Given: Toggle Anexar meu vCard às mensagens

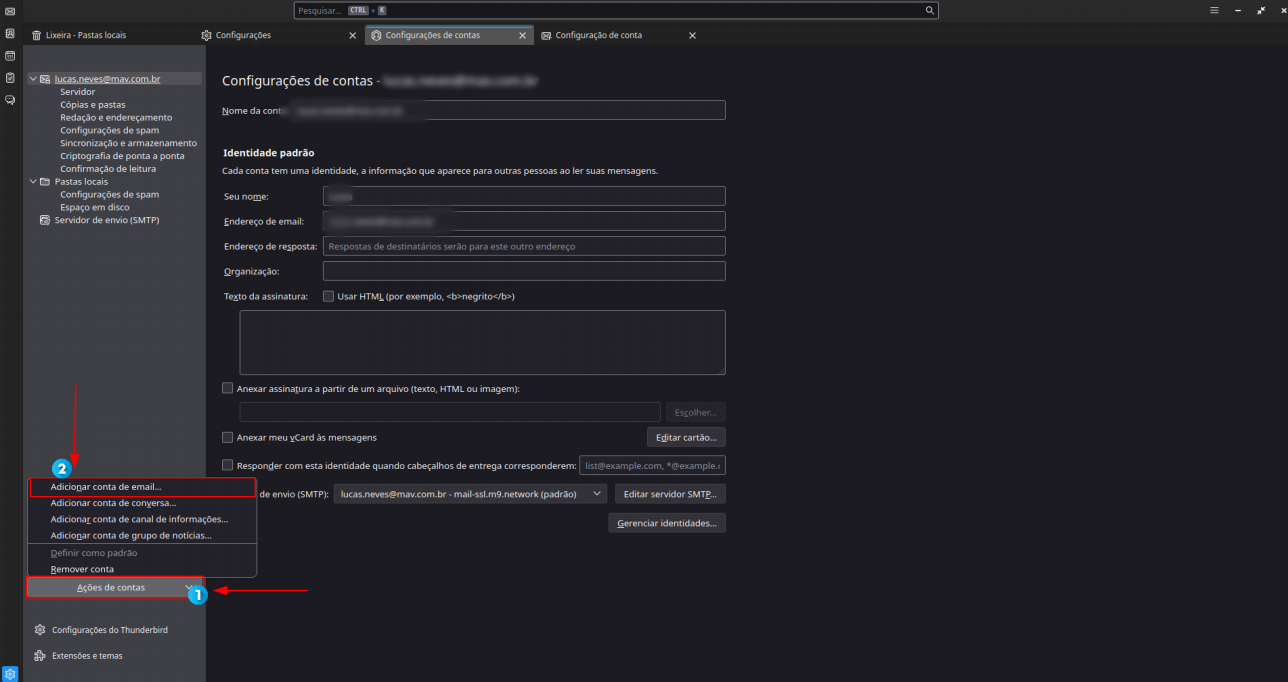Looking at the screenshot, I should pyautogui.click(x=227, y=437).
